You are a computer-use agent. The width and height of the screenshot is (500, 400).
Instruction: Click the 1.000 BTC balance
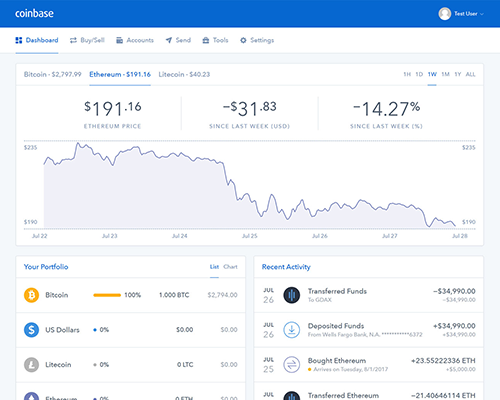pyautogui.click(x=174, y=295)
